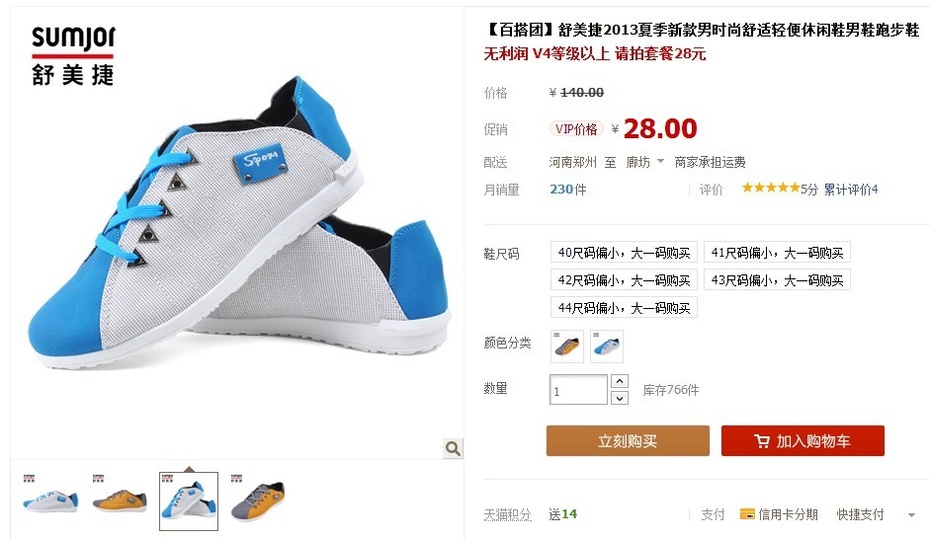Click the credit card installment icon
The image size is (930, 539).
pos(747,514)
